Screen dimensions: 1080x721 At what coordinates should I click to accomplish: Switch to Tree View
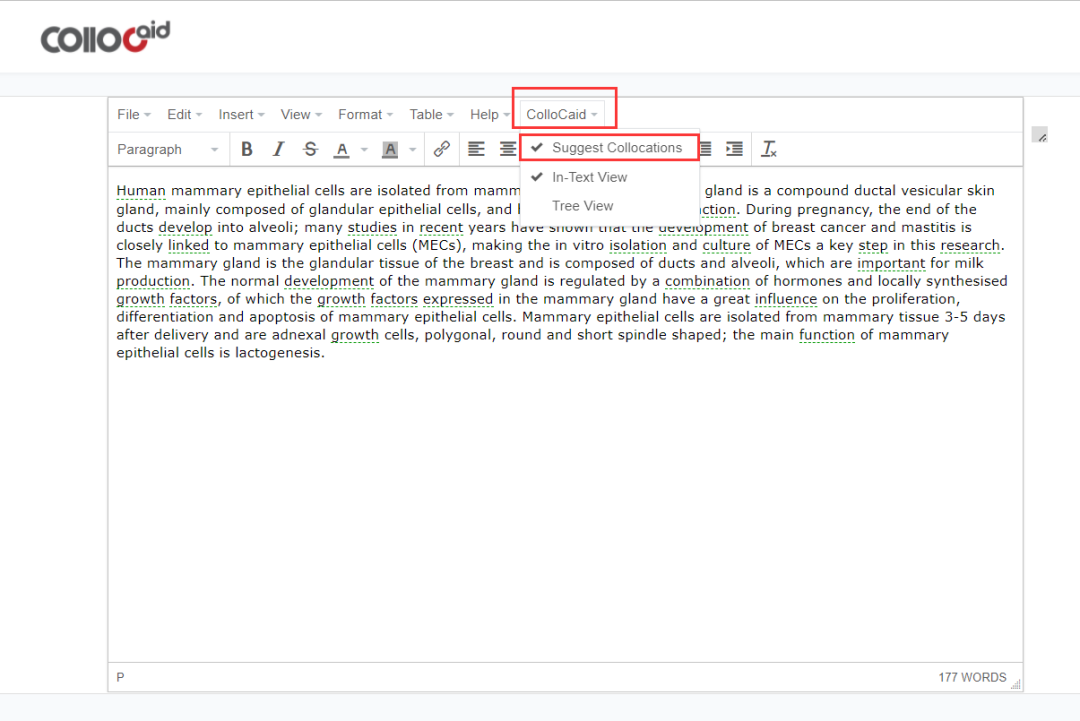[610, 206]
